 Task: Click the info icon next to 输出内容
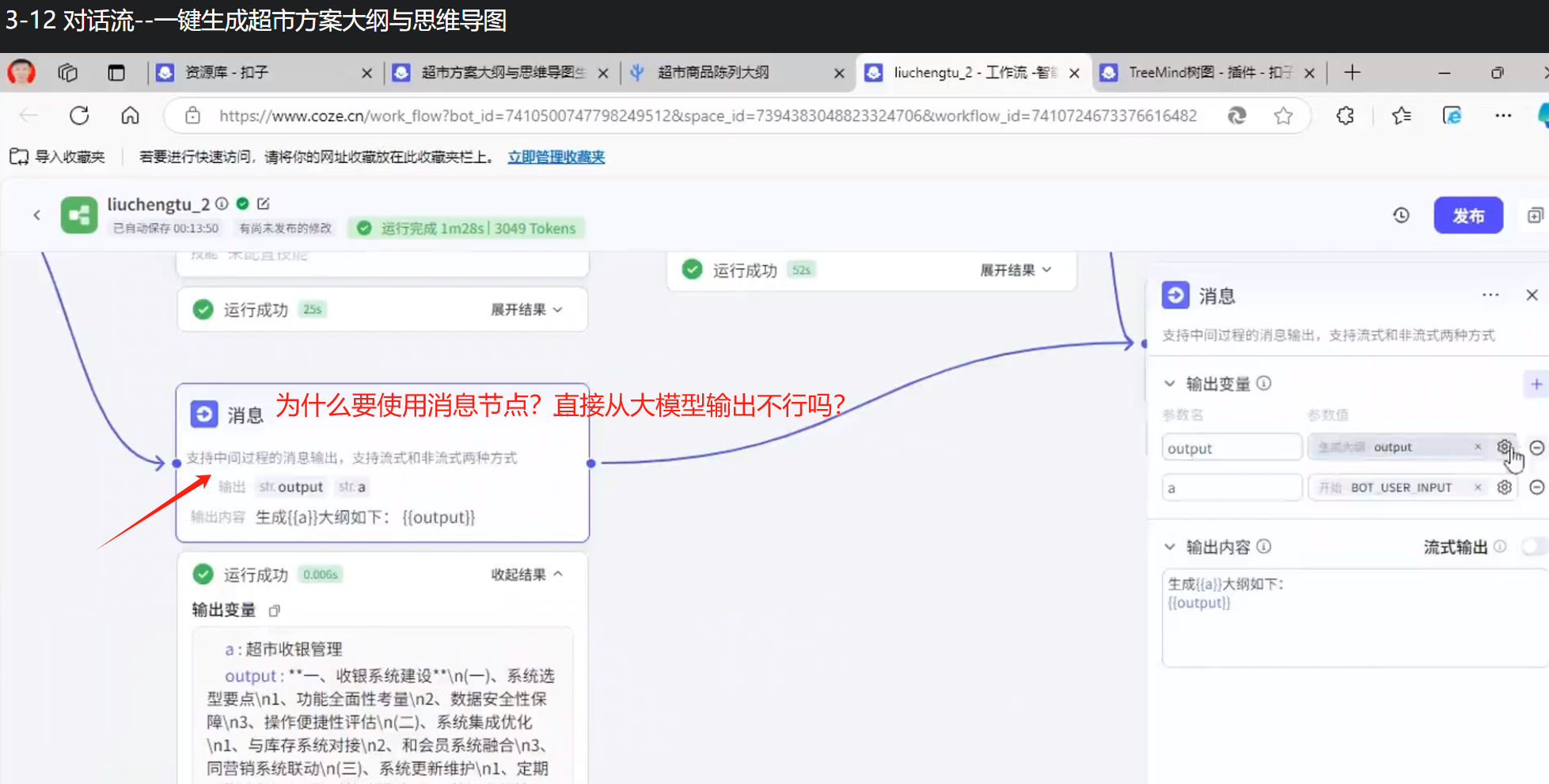pyautogui.click(x=1263, y=547)
